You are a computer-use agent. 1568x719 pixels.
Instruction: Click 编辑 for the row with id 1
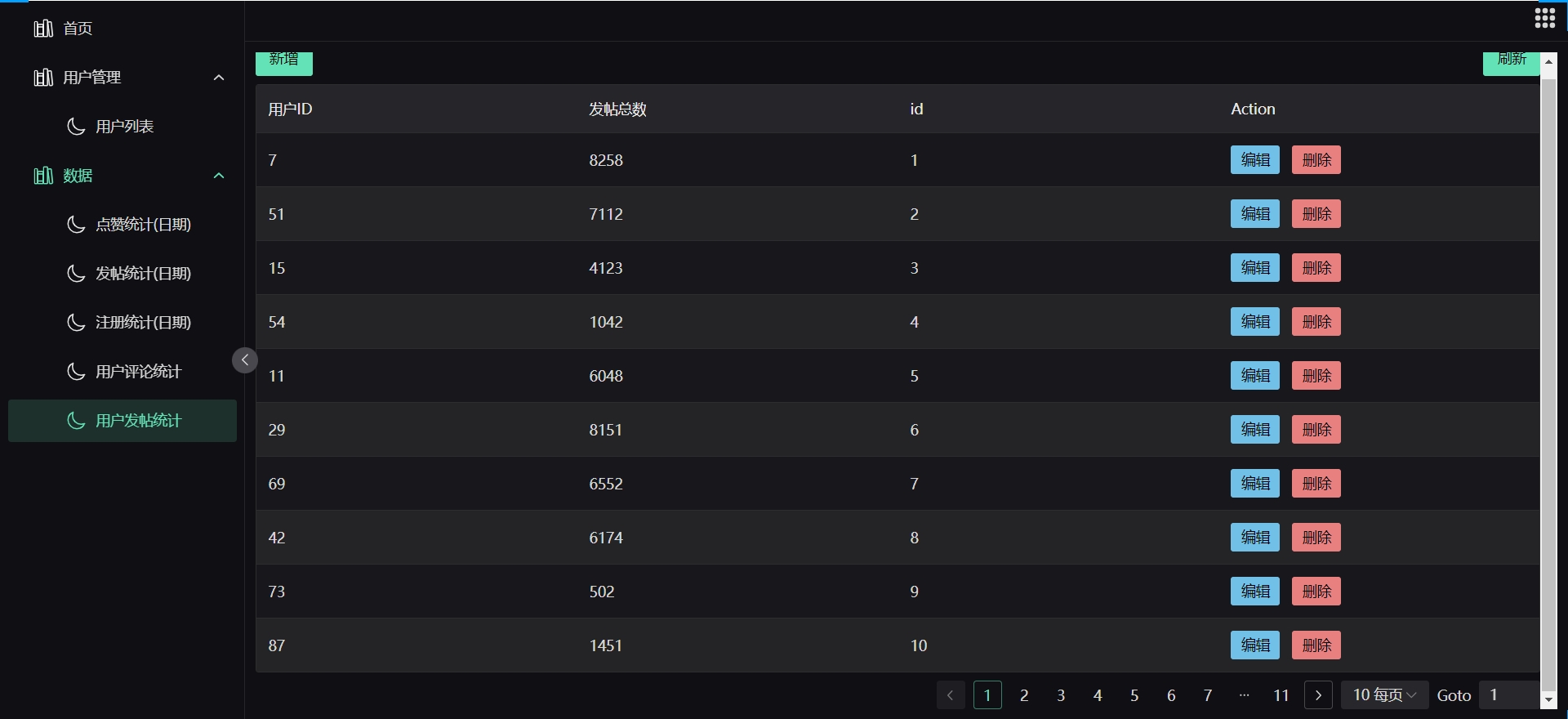pos(1255,160)
